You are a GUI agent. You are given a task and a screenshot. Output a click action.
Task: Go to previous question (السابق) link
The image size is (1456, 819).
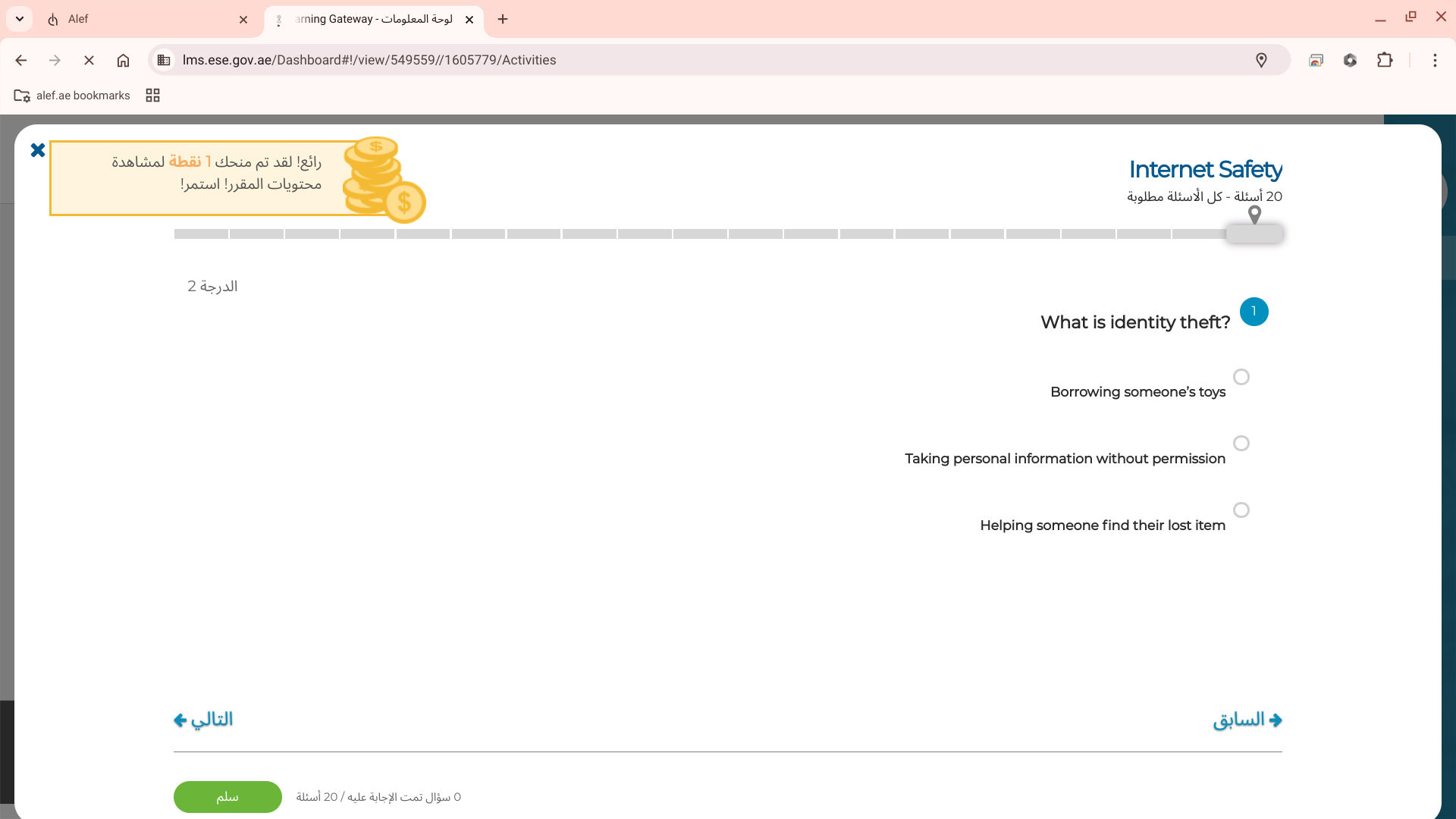1247,720
